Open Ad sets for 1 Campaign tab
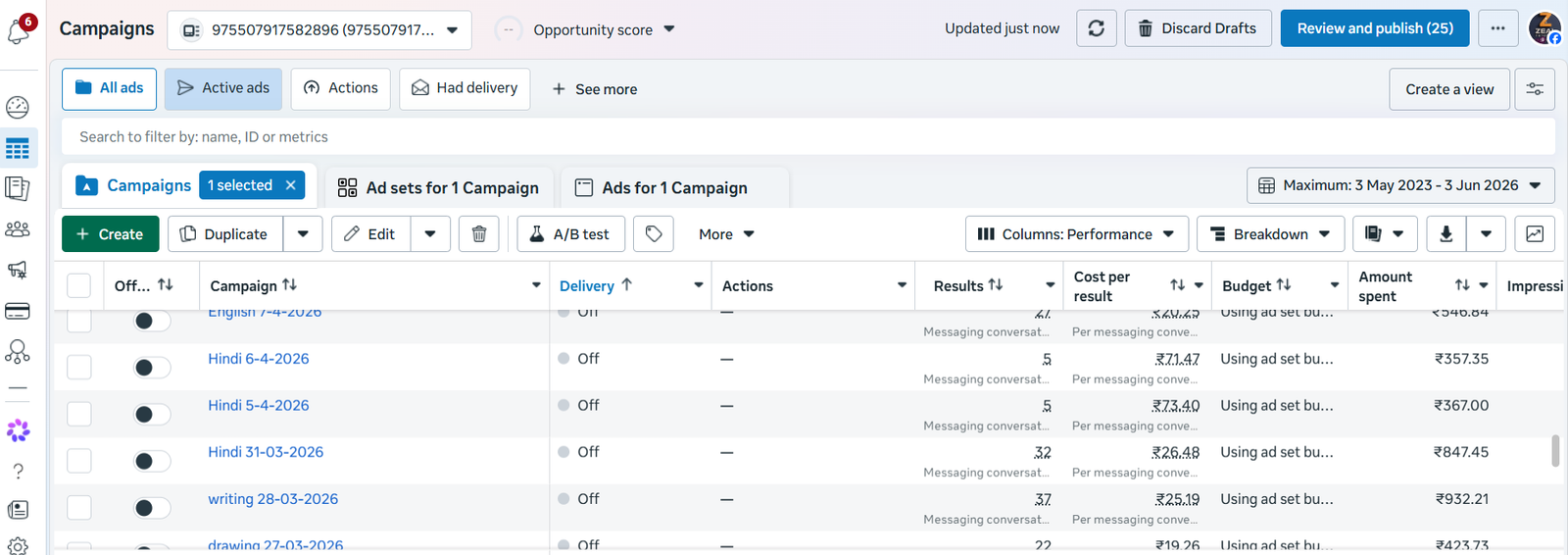The height and width of the screenshot is (555, 1568). point(438,187)
